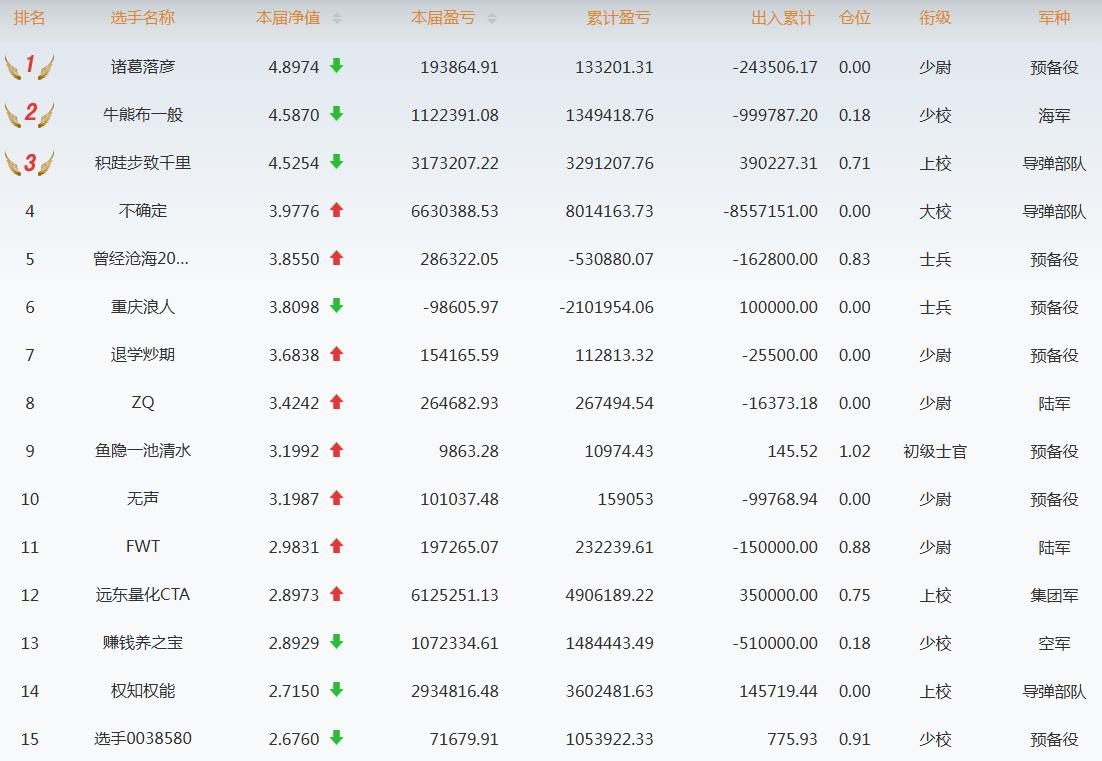Select row of player 选手0038580
1102x761 pixels.
pyautogui.click(x=142, y=739)
